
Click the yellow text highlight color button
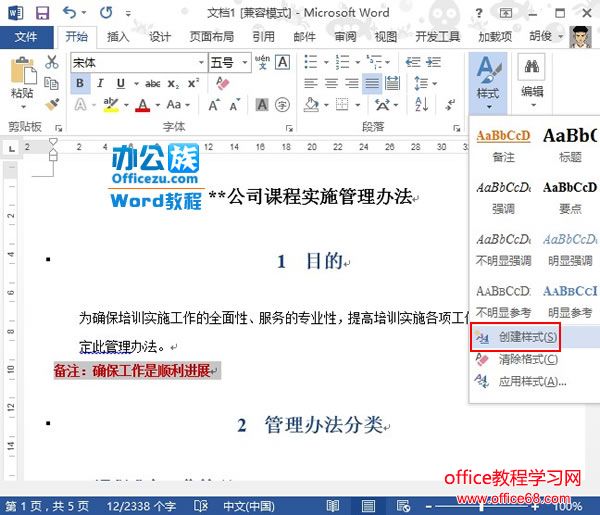[x=111, y=104]
